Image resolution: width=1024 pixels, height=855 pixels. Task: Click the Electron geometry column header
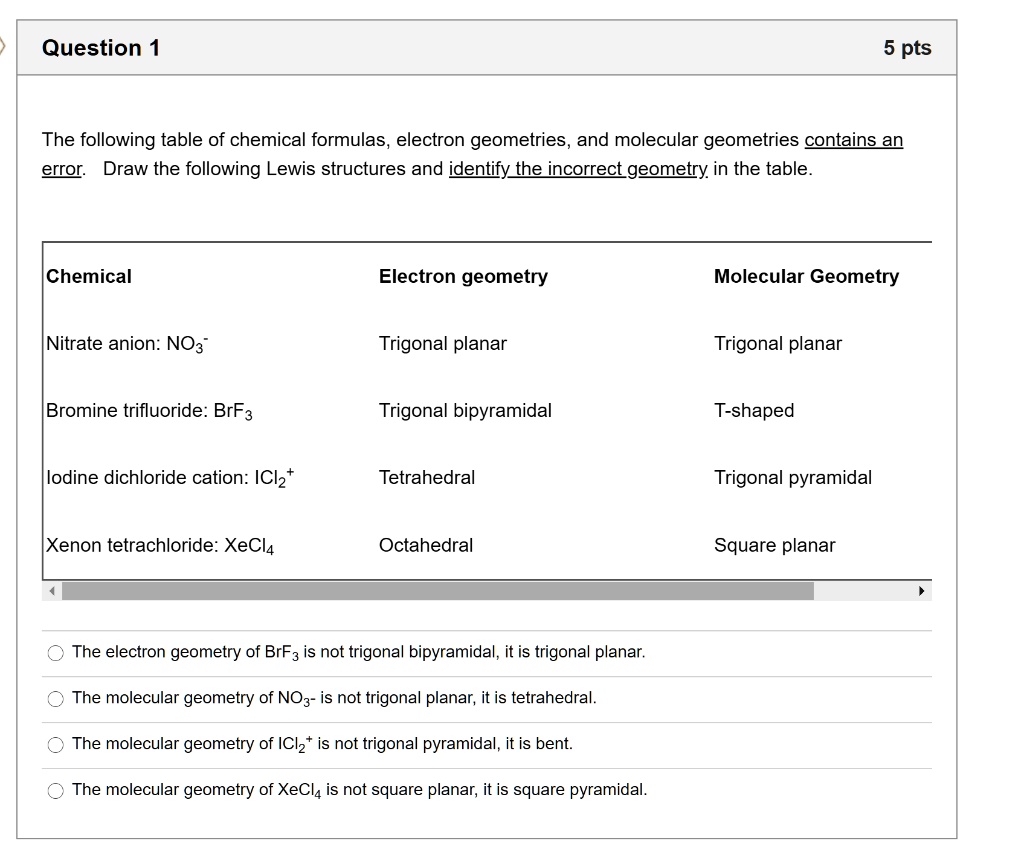462,276
